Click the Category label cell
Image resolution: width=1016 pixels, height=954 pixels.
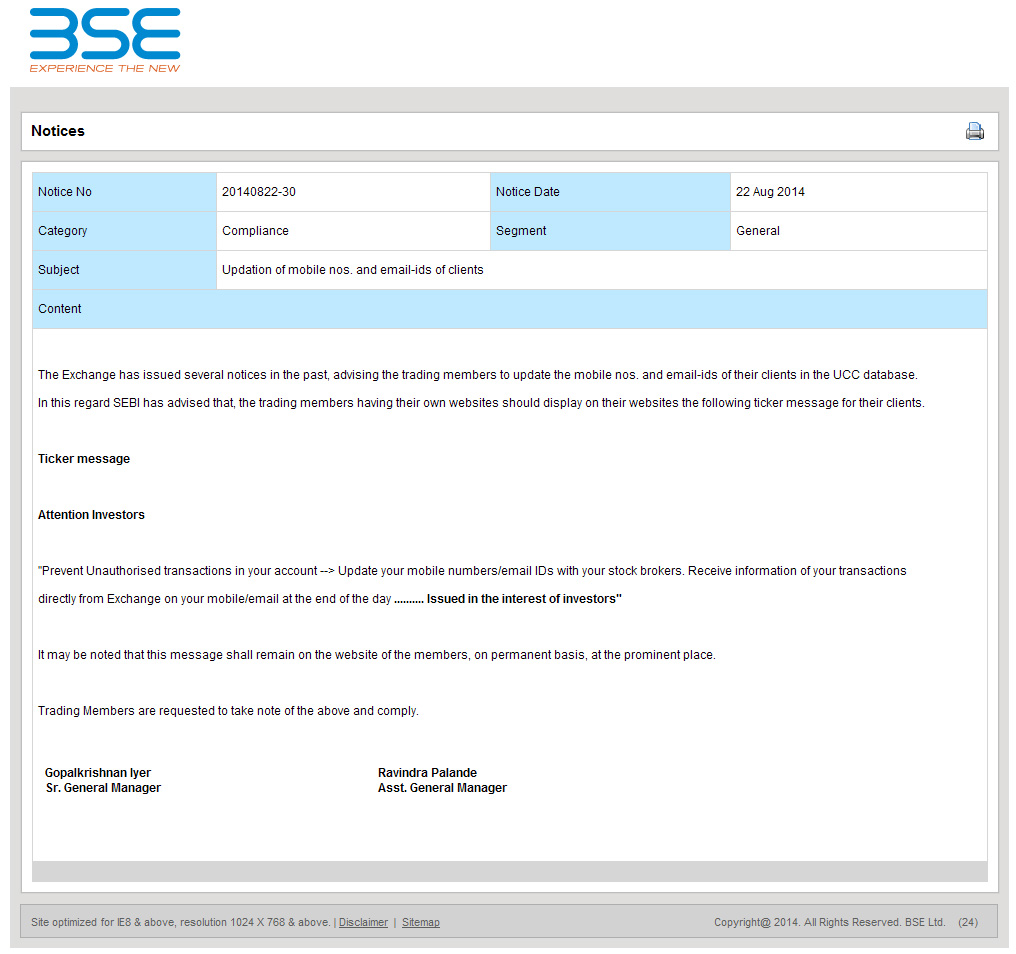[124, 231]
